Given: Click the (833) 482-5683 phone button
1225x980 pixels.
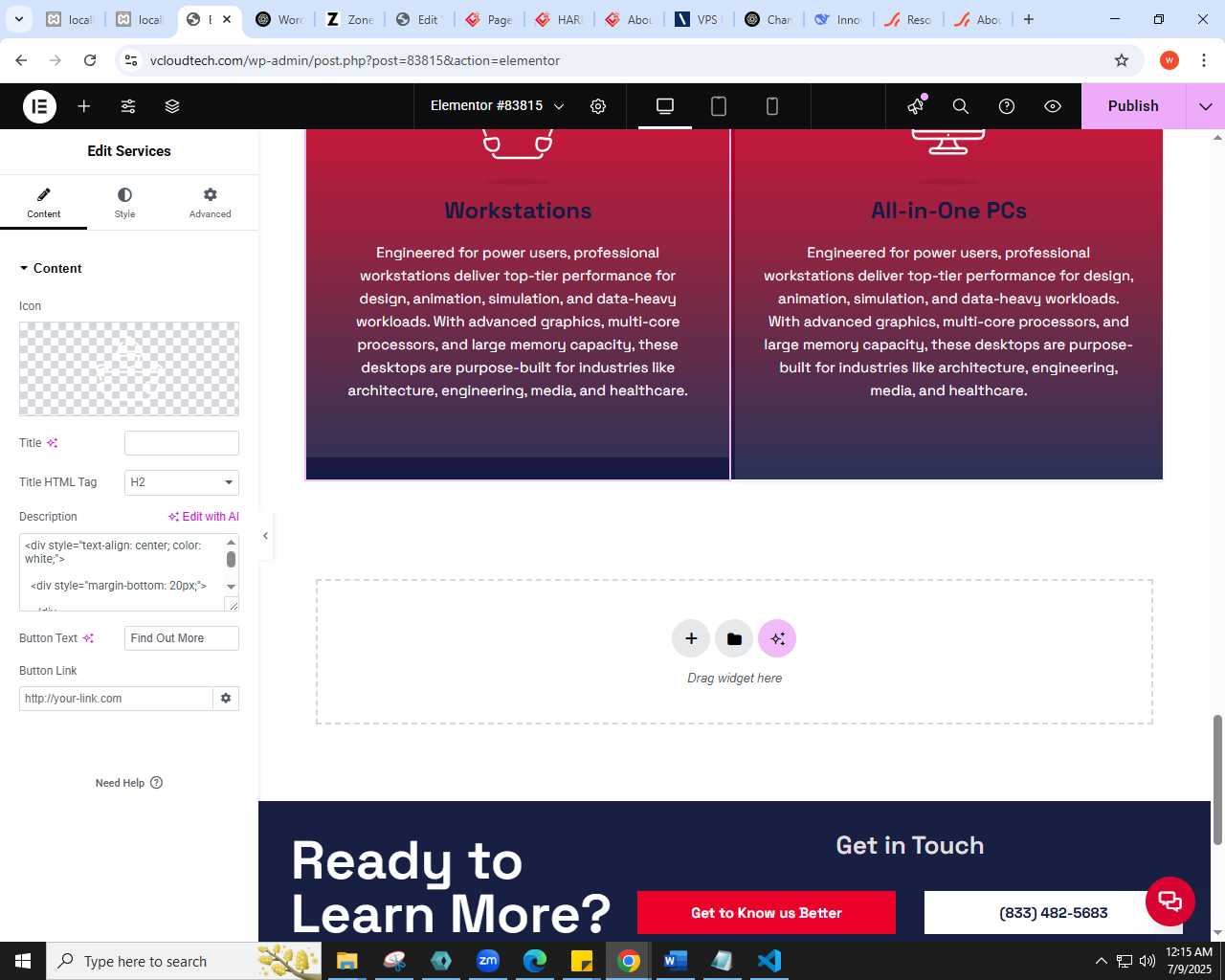Looking at the screenshot, I should pyautogui.click(x=1053, y=913).
